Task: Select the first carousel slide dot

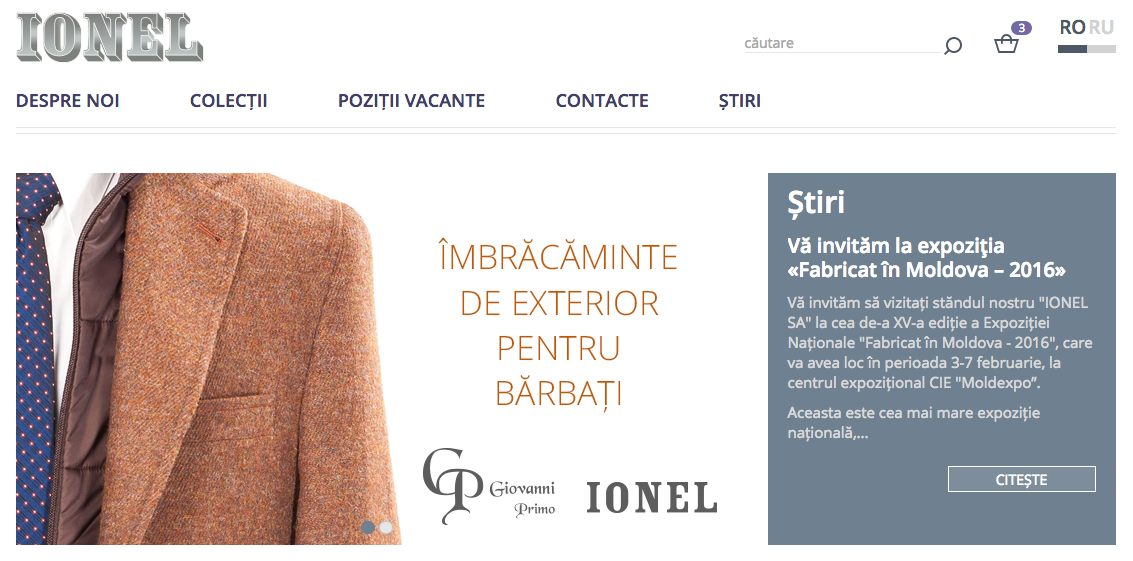Action: tap(369, 527)
